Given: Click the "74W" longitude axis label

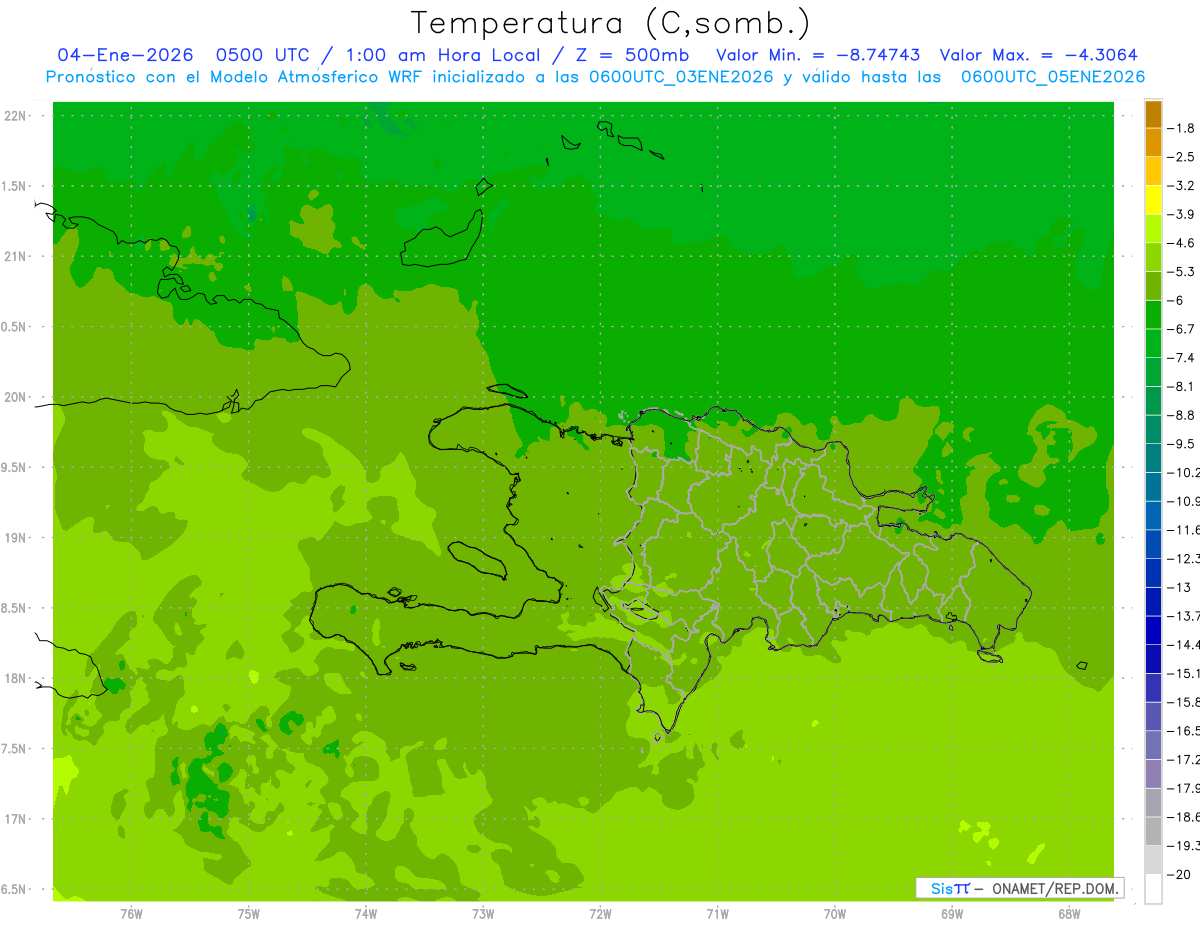Looking at the screenshot, I should (366, 914).
